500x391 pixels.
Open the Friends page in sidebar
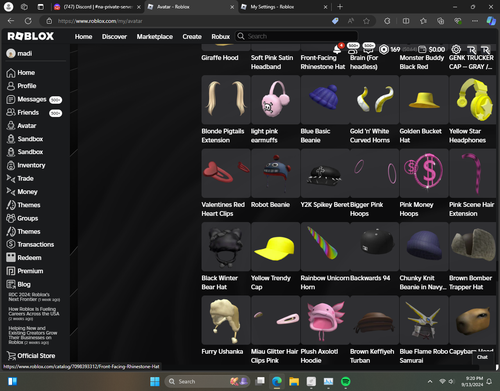tap(34, 113)
